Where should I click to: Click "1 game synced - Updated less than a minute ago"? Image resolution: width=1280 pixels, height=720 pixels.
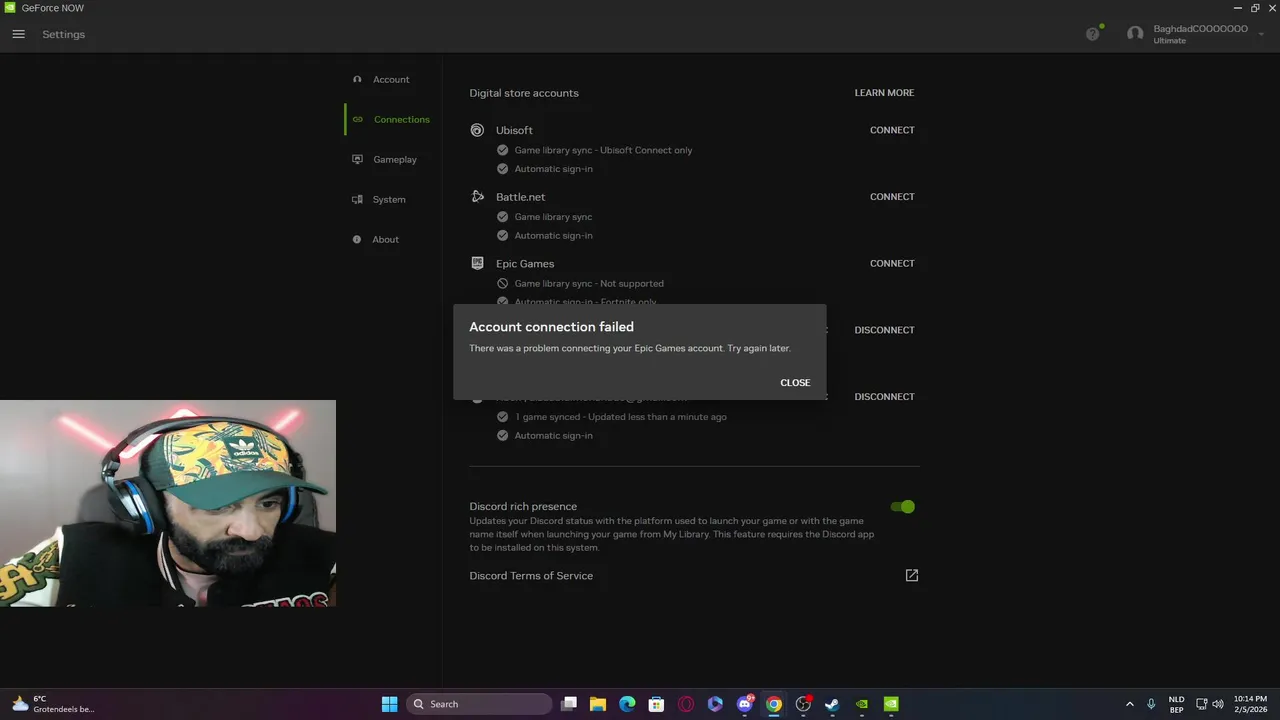click(621, 417)
